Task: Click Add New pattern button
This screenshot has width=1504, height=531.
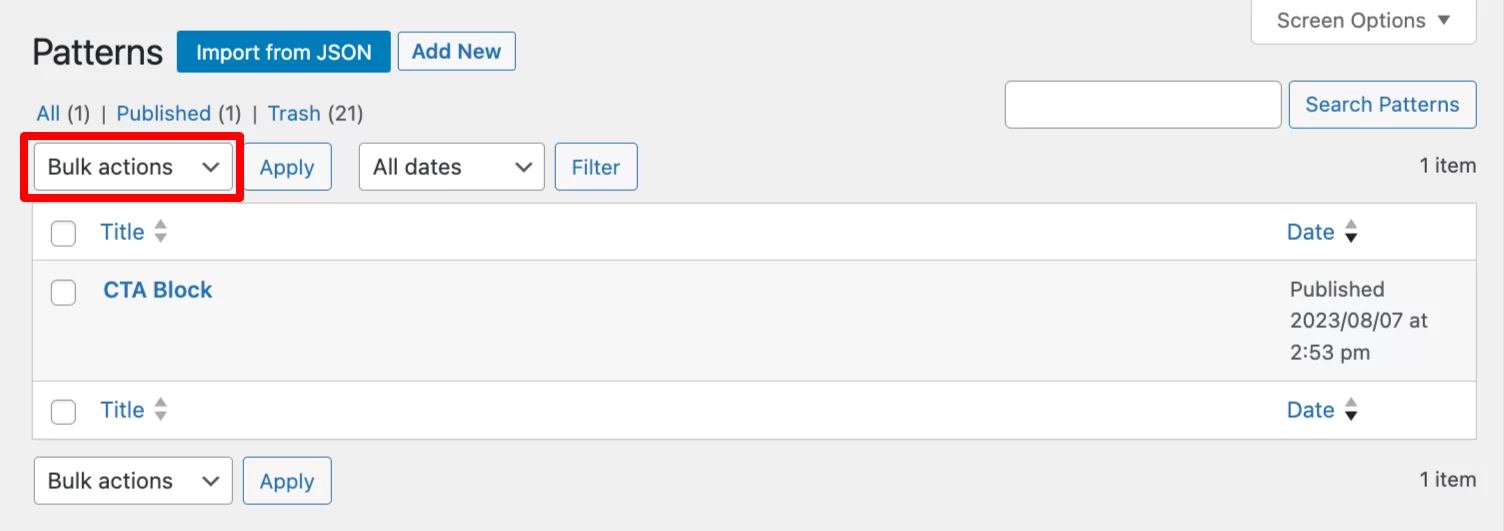Action: tap(457, 51)
